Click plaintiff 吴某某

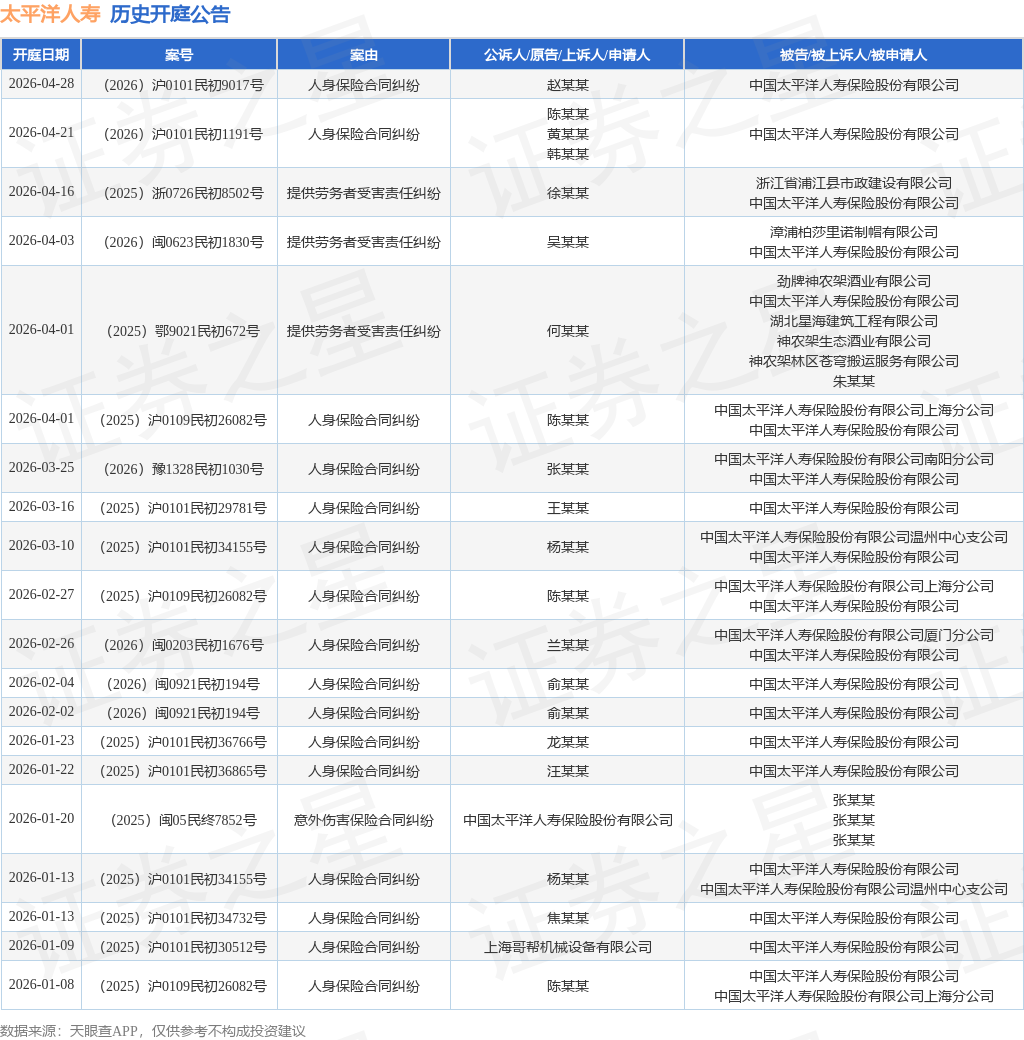(568, 242)
